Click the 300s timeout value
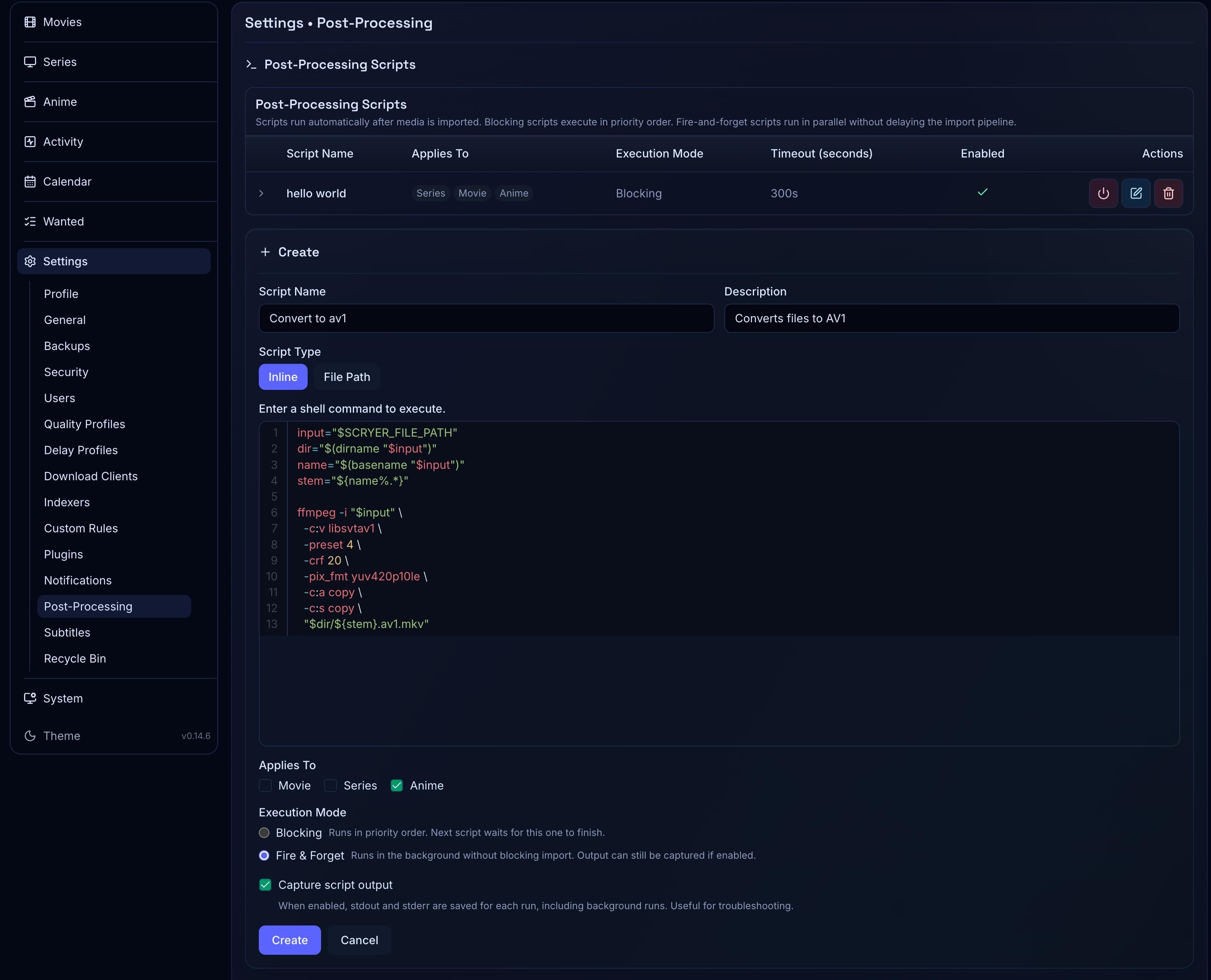This screenshot has height=980, width=1211. click(x=785, y=193)
